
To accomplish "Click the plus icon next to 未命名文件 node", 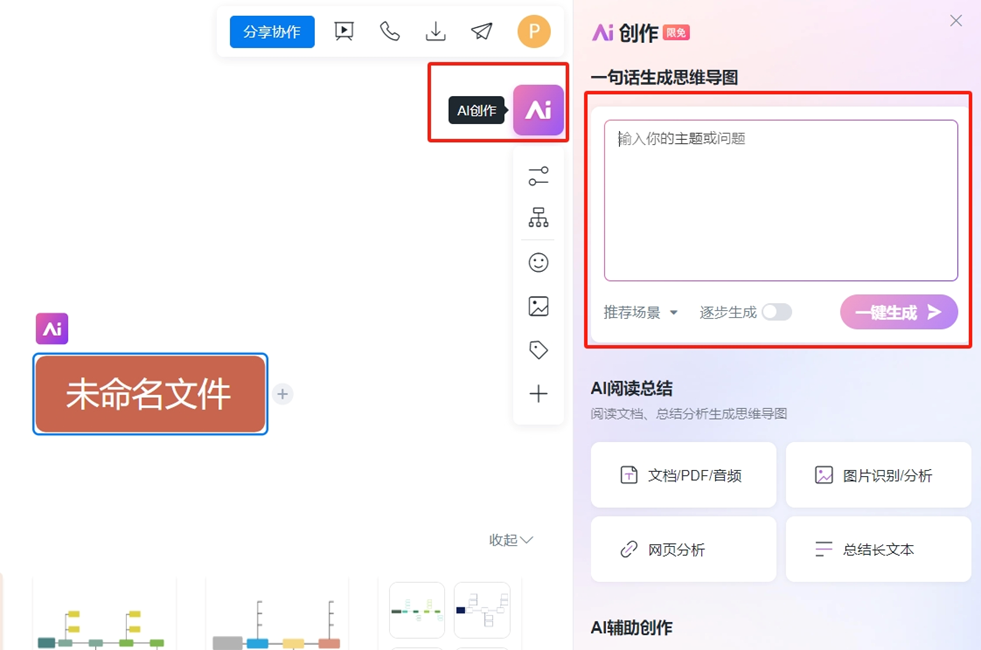I will 283,394.
